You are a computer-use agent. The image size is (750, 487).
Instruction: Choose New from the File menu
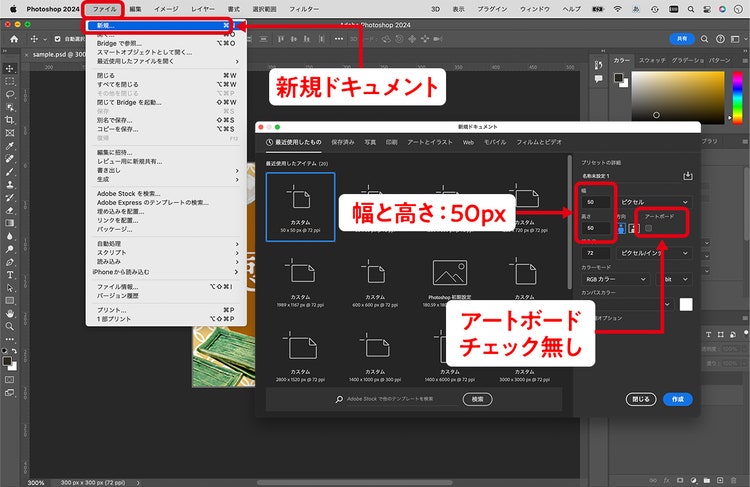click(159, 25)
